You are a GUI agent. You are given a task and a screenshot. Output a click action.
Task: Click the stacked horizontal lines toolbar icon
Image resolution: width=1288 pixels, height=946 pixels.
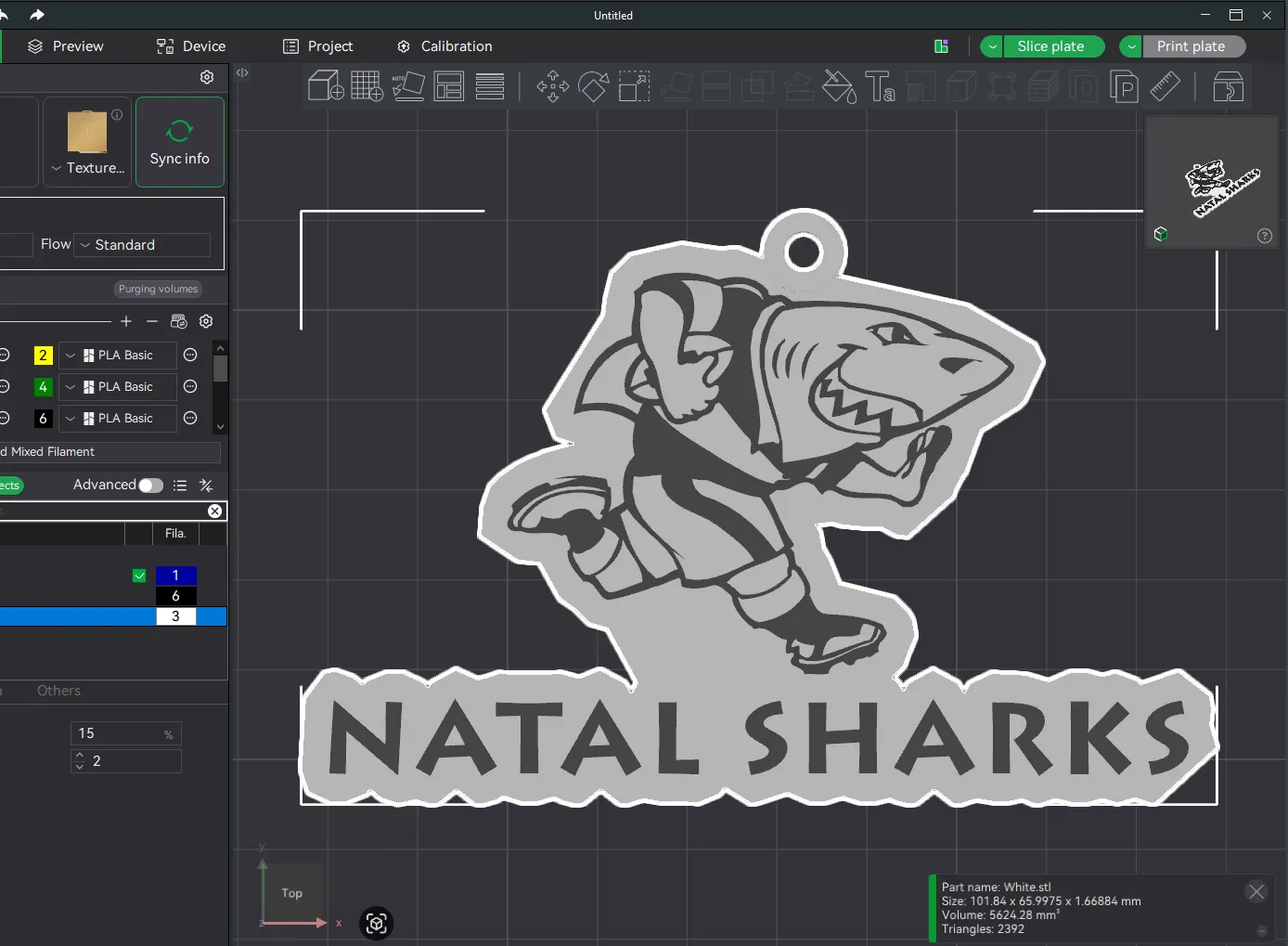[x=490, y=86]
